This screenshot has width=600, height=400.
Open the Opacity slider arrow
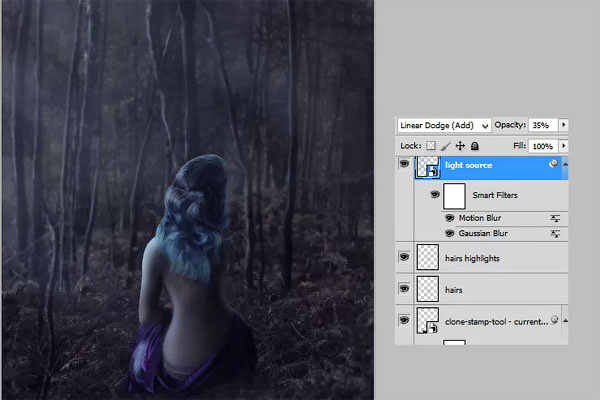(563, 125)
